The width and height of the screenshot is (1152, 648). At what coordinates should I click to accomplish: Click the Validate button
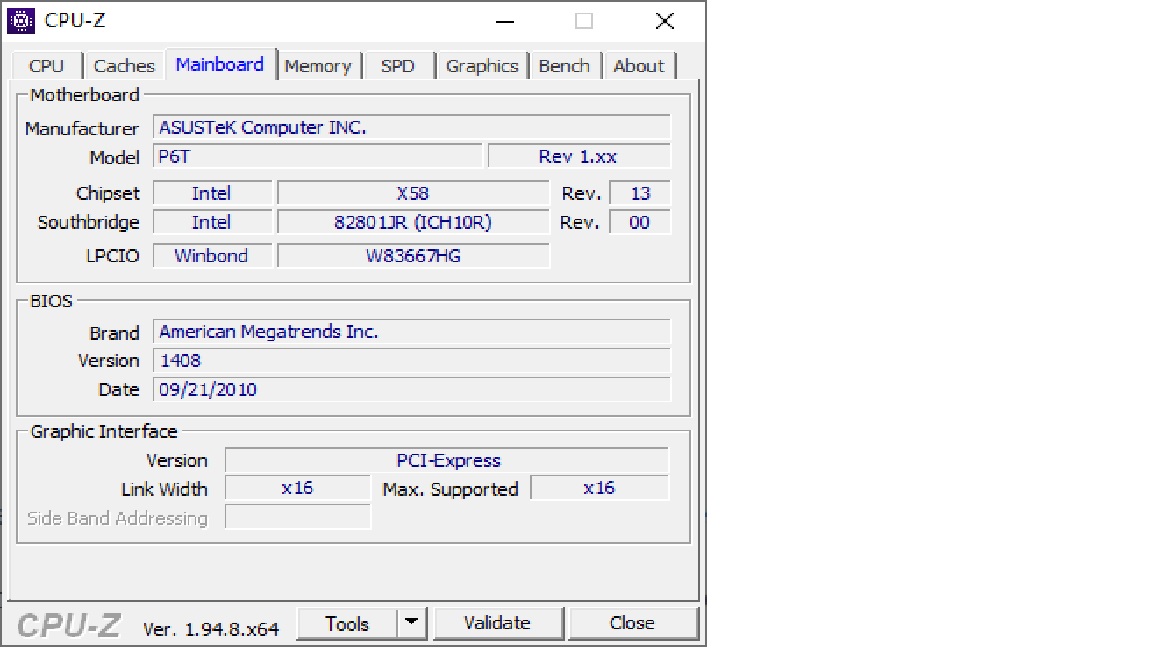[497, 623]
